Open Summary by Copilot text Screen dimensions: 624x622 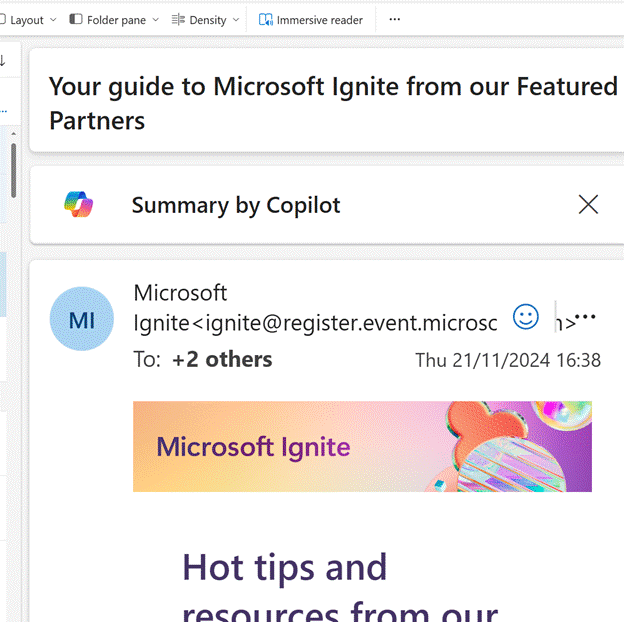tap(236, 205)
